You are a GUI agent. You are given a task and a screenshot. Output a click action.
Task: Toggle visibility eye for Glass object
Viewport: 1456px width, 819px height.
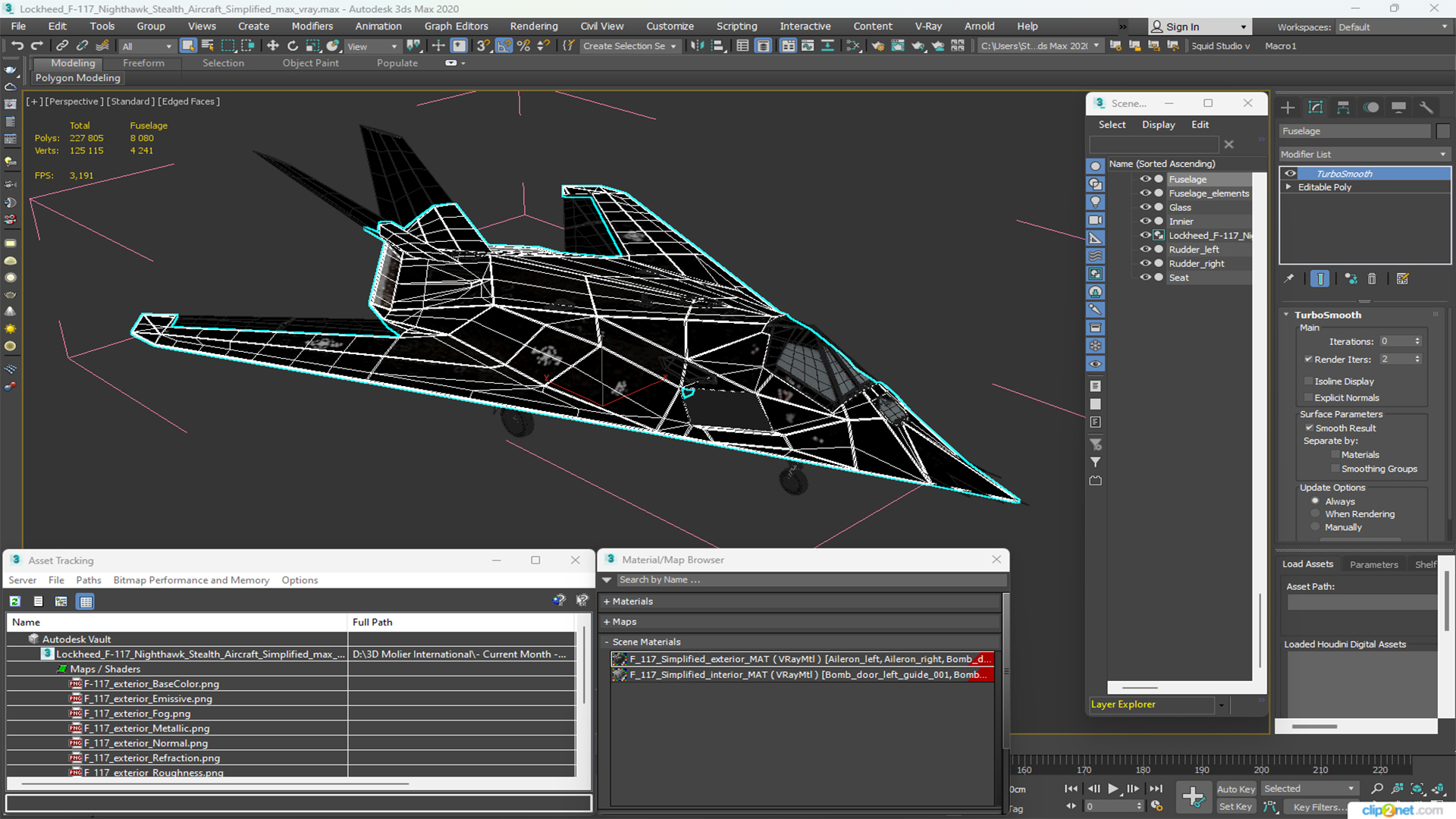coord(1146,207)
